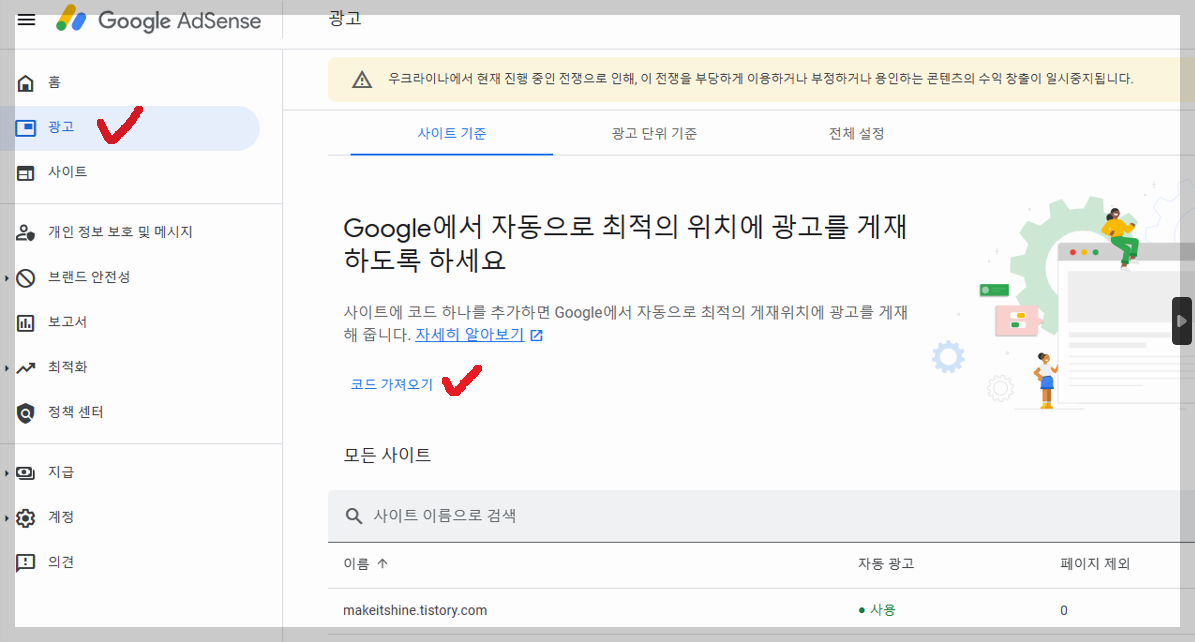Click the 정책 센터 shield icon
The height and width of the screenshot is (642, 1195).
coord(26,412)
